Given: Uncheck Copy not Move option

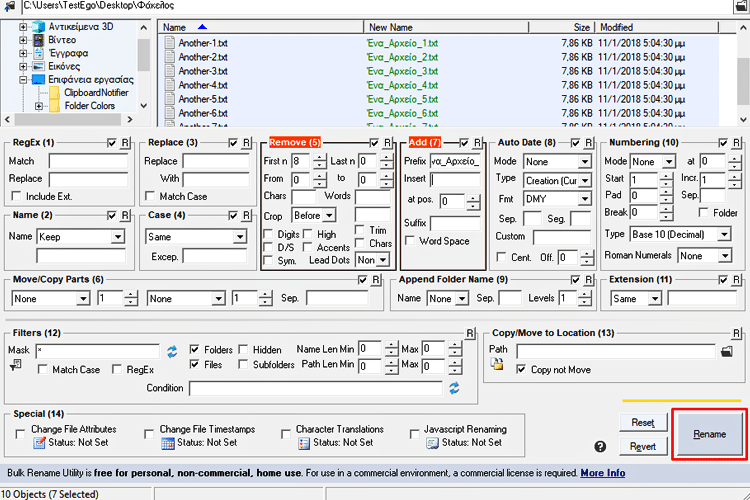Looking at the screenshot, I should tap(521, 370).
